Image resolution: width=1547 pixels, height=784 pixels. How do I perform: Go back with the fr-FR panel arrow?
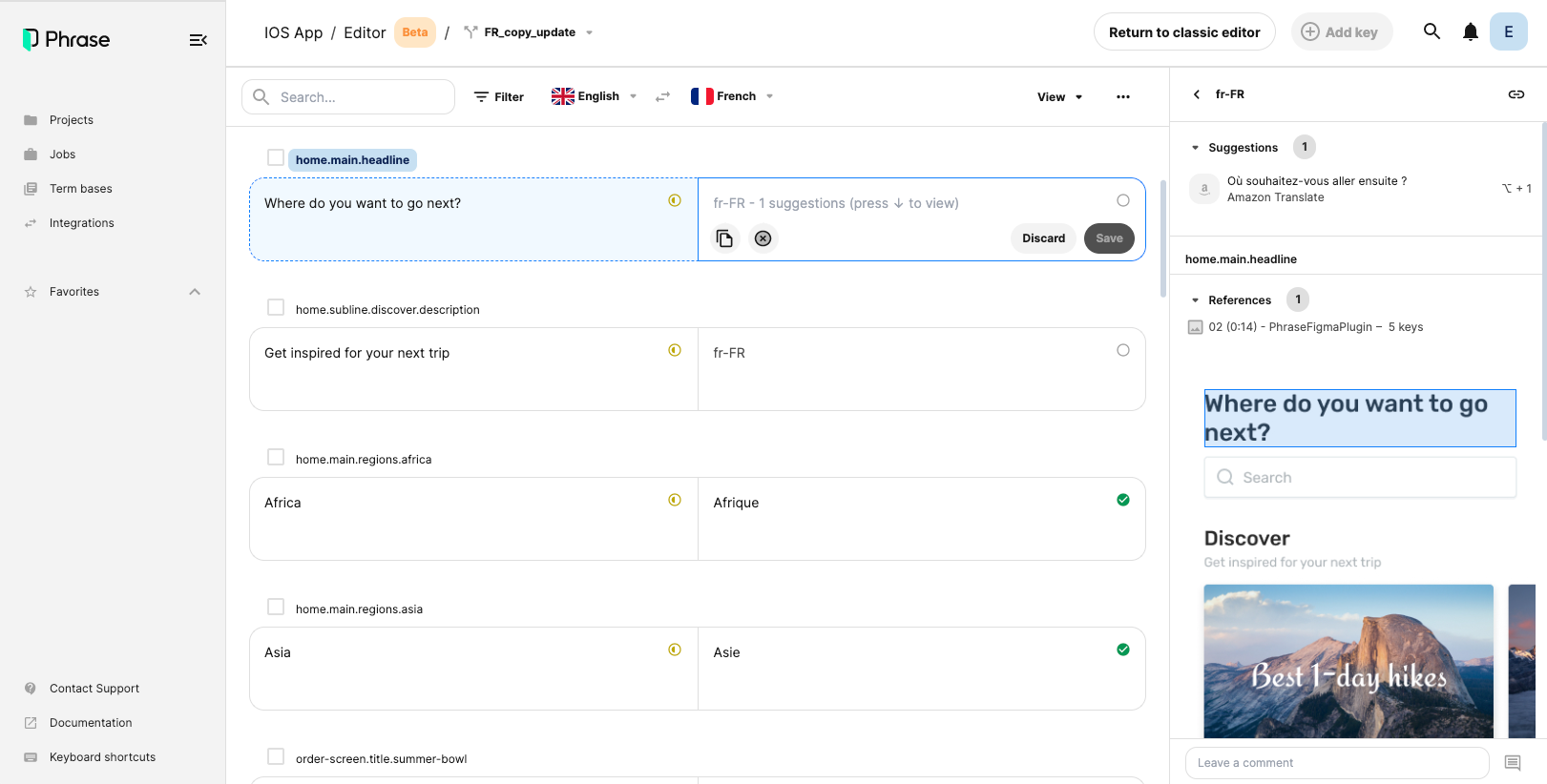1197,94
